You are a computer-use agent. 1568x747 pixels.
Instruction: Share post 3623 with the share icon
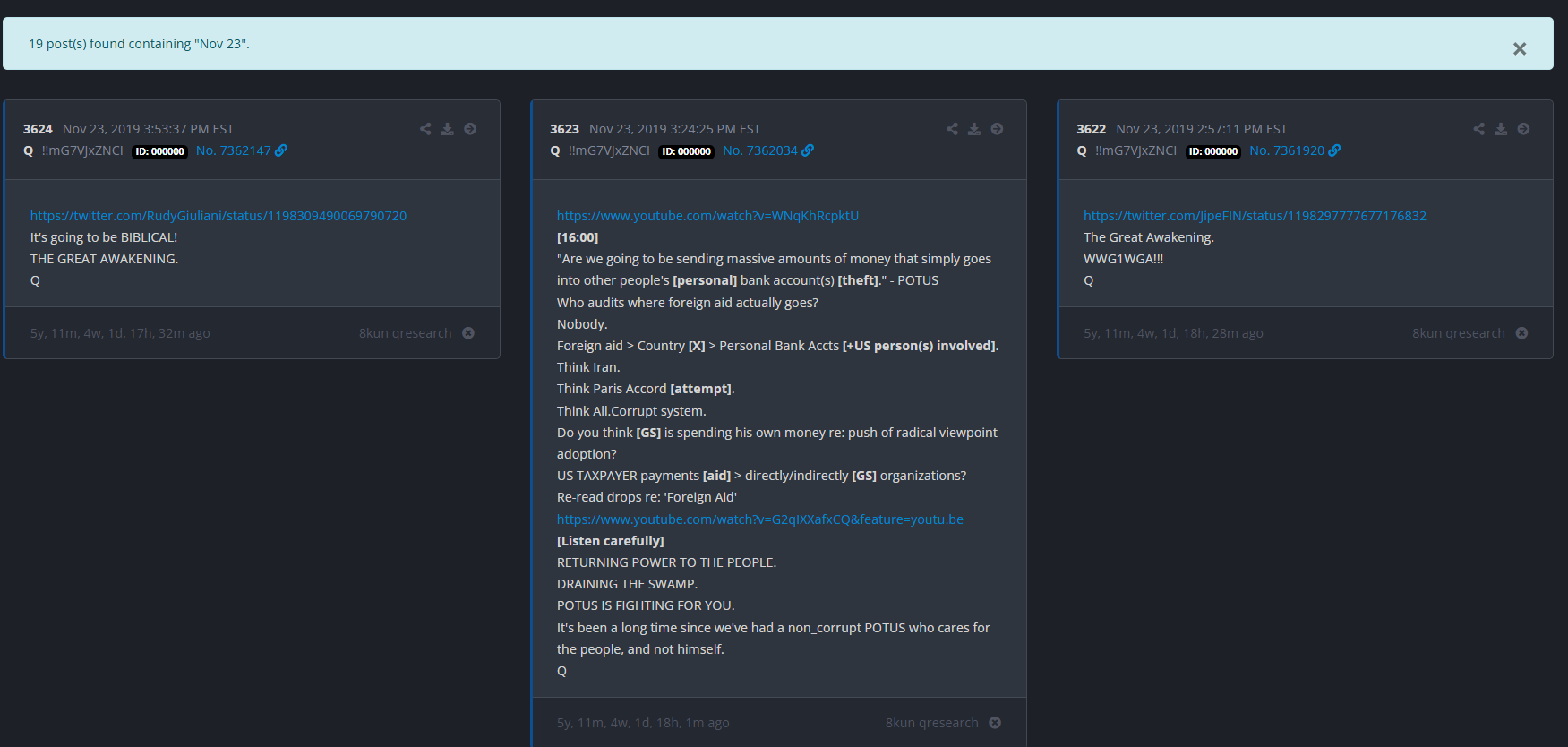(x=952, y=129)
